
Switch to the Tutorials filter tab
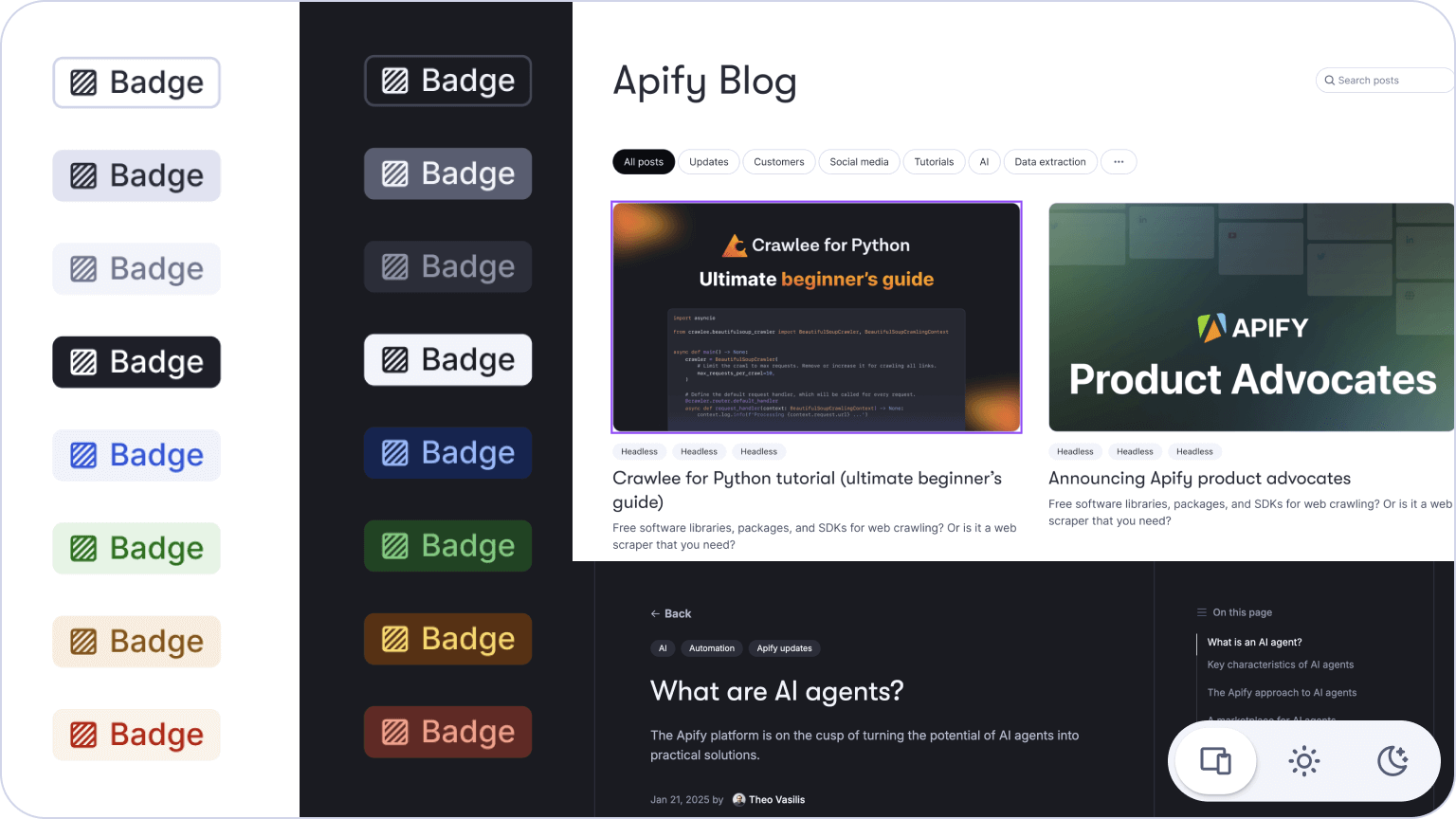934,161
